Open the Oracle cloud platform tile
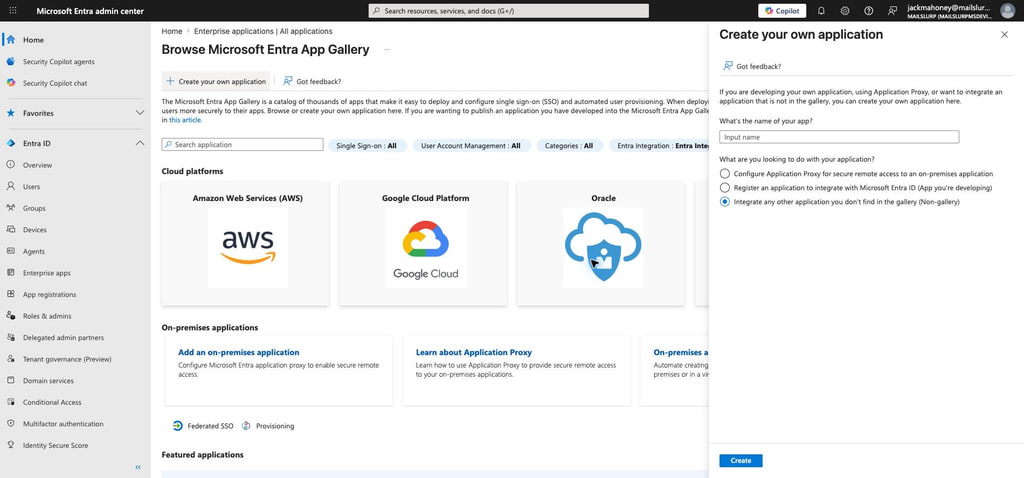Screen dimensions: 1024x478 coord(601,243)
